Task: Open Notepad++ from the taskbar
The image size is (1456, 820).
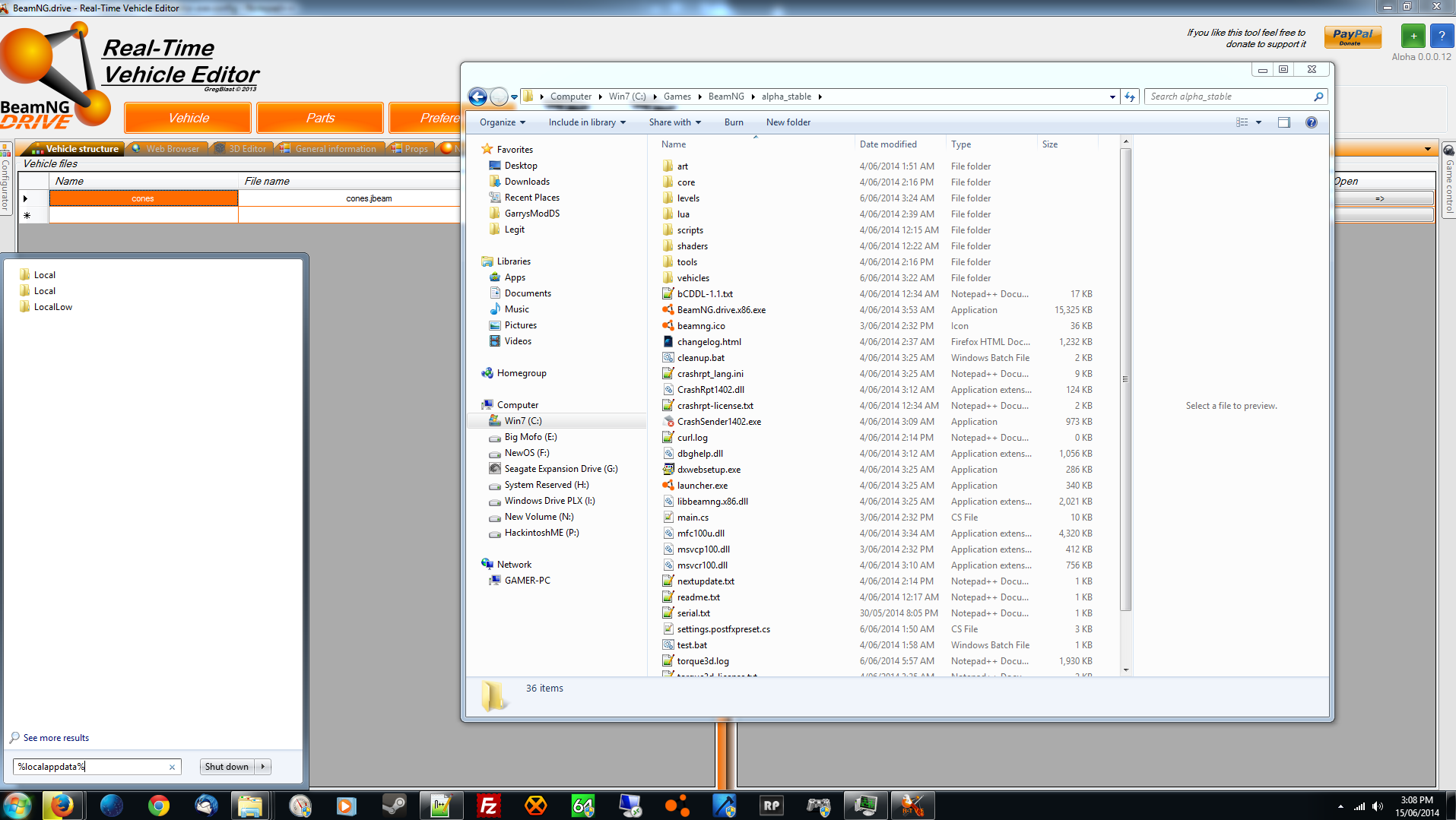Action: (x=441, y=806)
